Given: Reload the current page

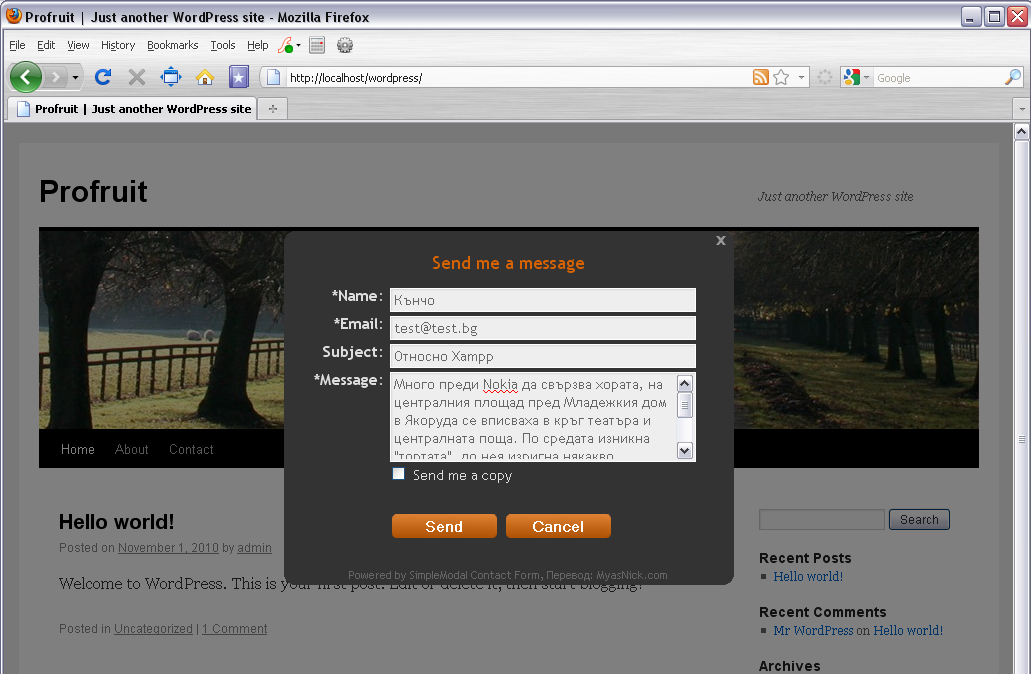Looking at the screenshot, I should (103, 77).
